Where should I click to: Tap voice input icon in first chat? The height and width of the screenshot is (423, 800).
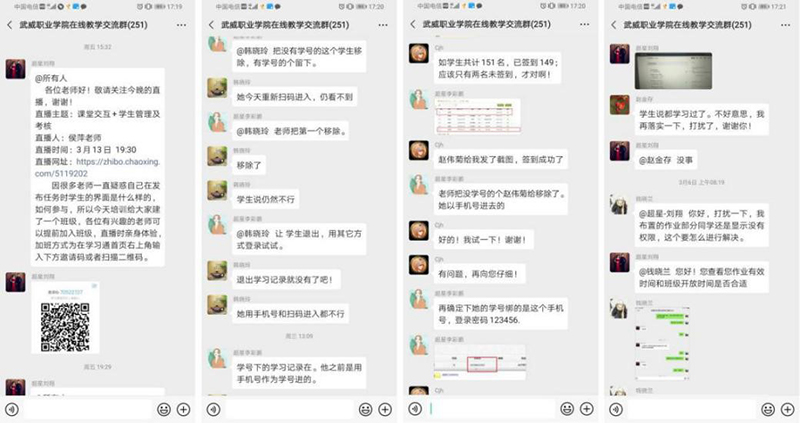(x=11, y=409)
